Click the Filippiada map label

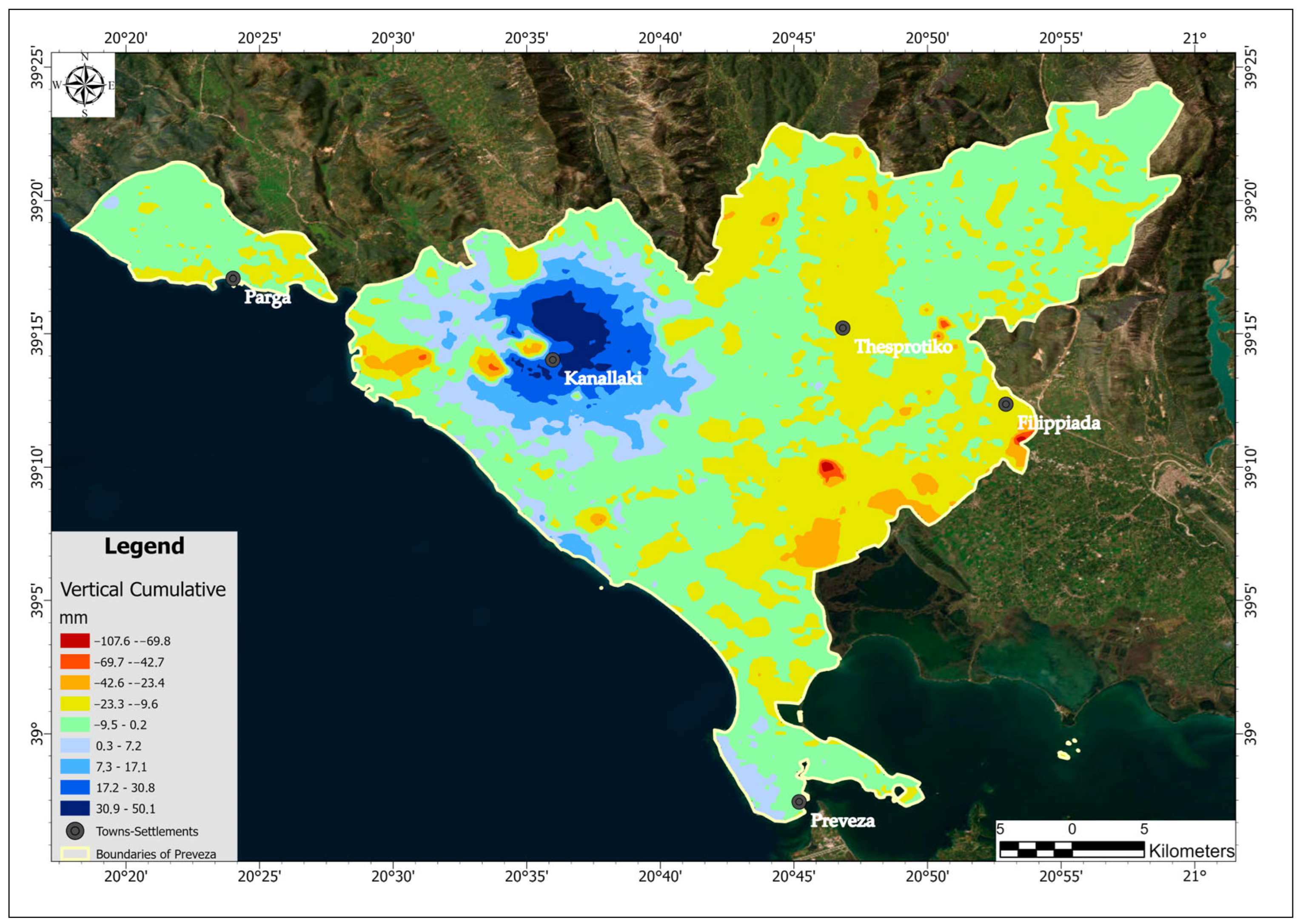click(x=1059, y=424)
